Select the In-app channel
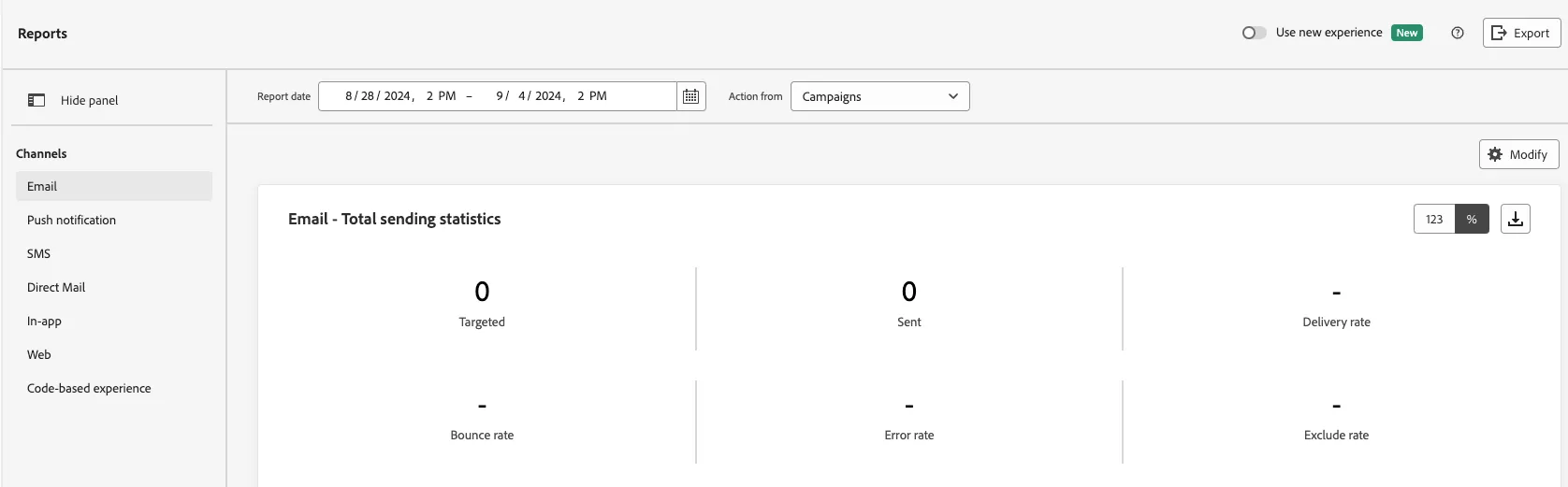Viewport: 1568px width, 487px height. coord(114,321)
